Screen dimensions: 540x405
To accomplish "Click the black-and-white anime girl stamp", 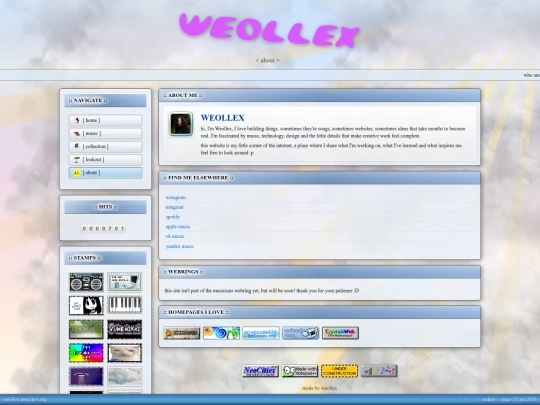I will (86, 305).
